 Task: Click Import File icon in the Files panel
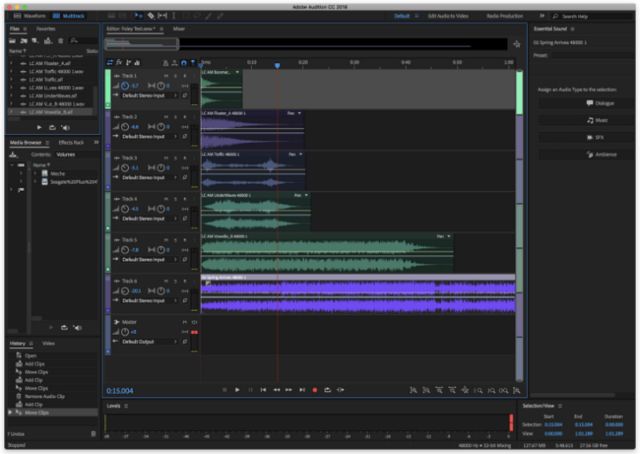click(x=24, y=41)
